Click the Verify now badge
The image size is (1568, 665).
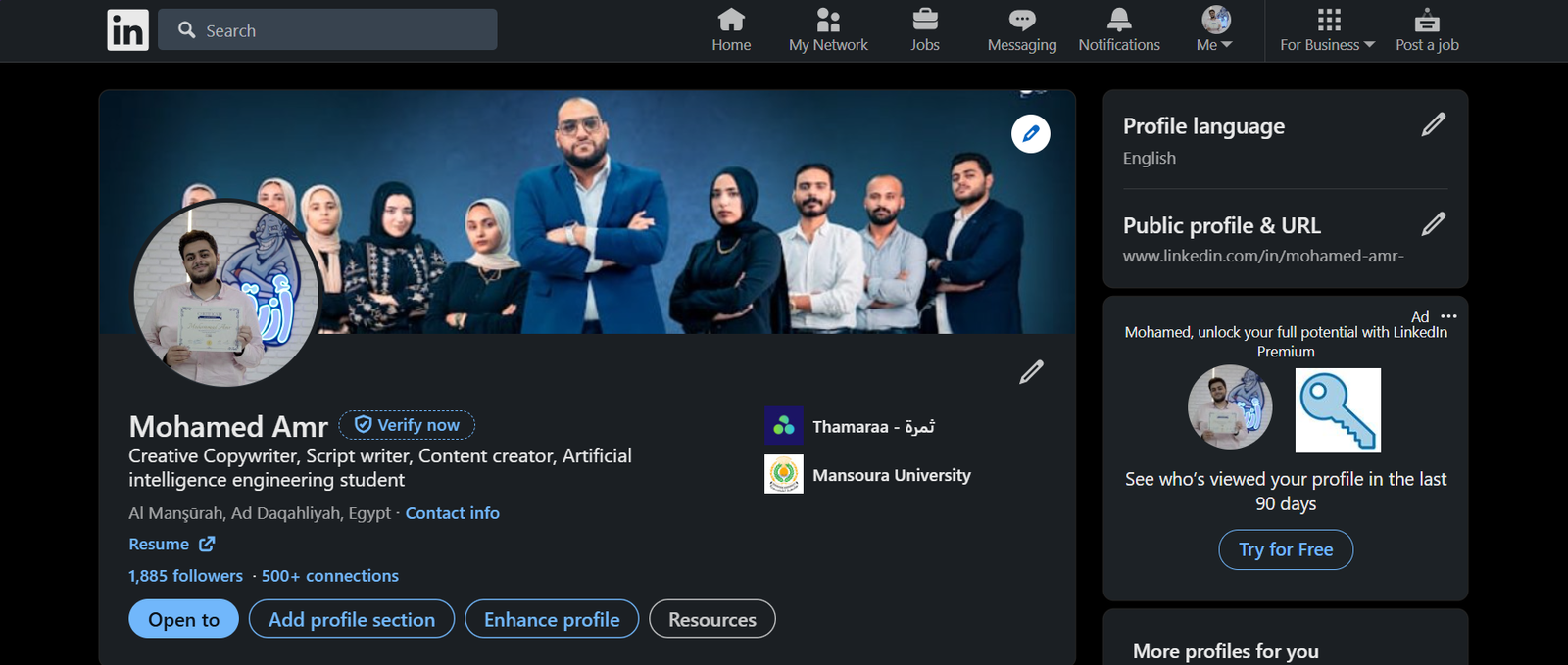(407, 425)
